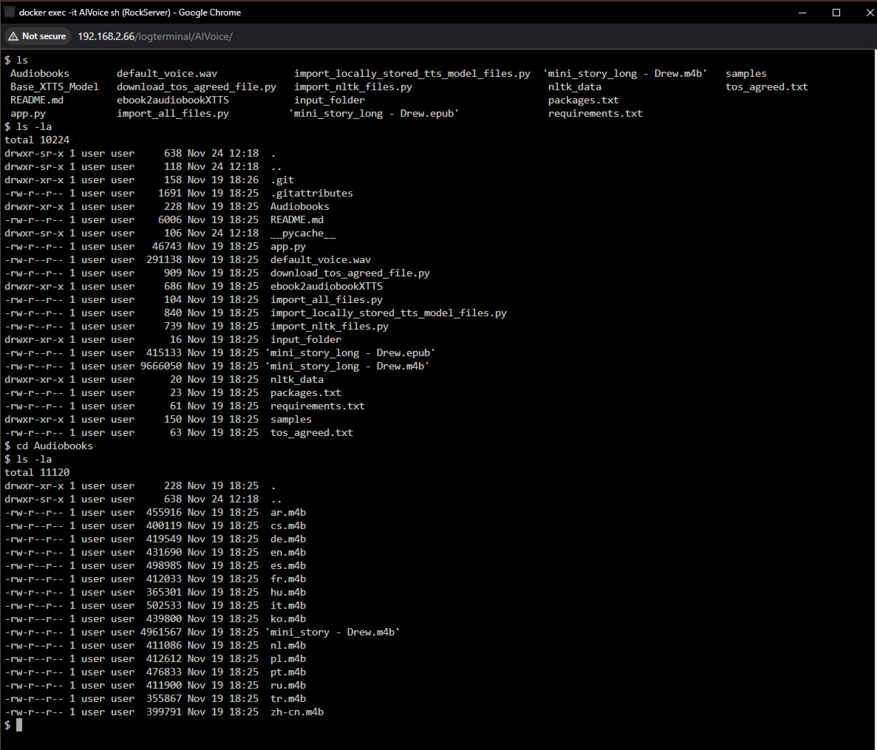Click 'import_nltk_files.py' in ls -la listing
The image size is (877, 750).
pos(329,327)
